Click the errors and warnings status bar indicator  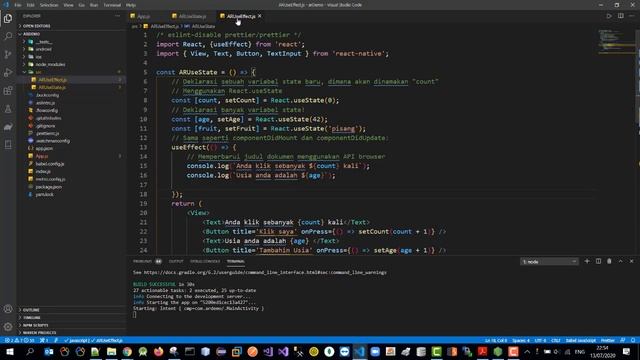pyautogui.click(x=19, y=340)
